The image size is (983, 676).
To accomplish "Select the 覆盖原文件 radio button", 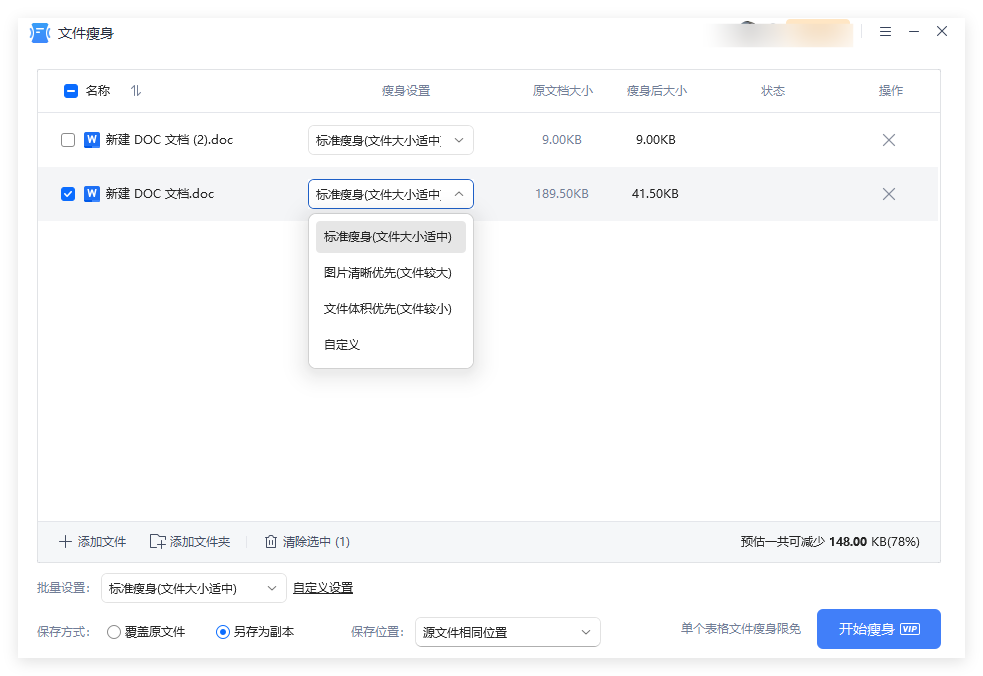I will coord(113,632).
